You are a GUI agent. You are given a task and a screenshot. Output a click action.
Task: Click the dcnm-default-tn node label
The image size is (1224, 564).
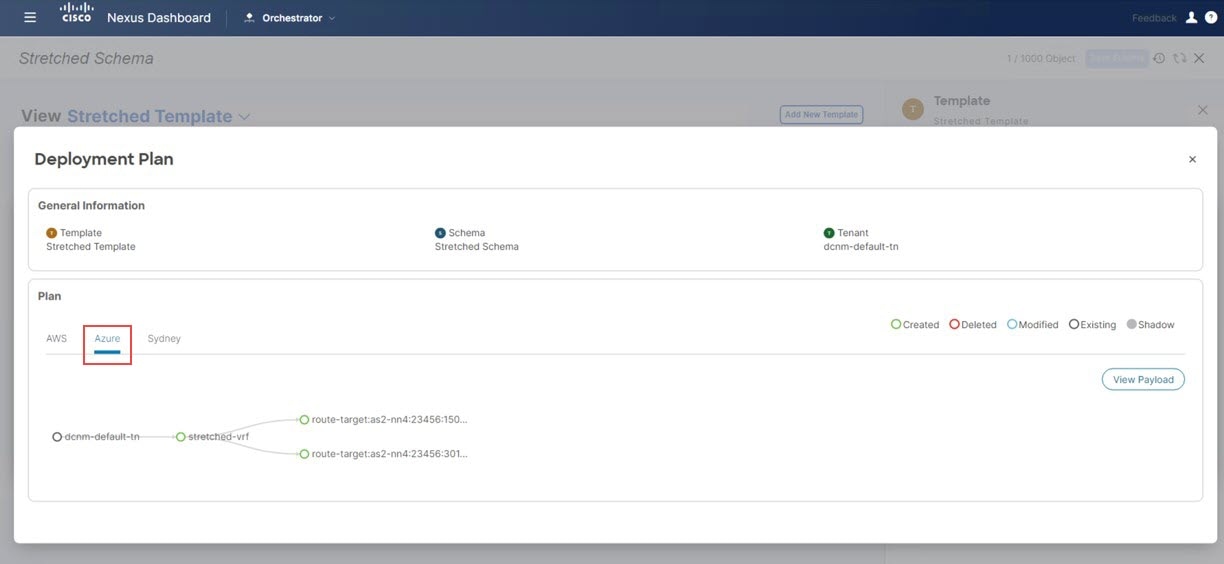click(102, 437)
